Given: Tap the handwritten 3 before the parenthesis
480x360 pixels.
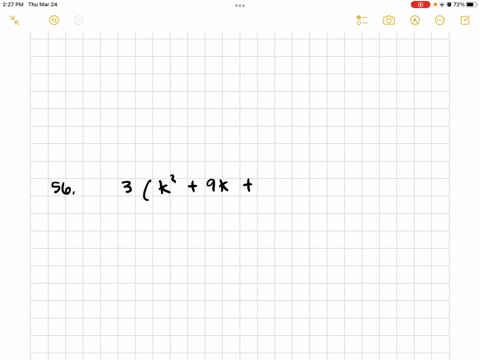Looking at the screenshot, I should click(x=127, y=187).
